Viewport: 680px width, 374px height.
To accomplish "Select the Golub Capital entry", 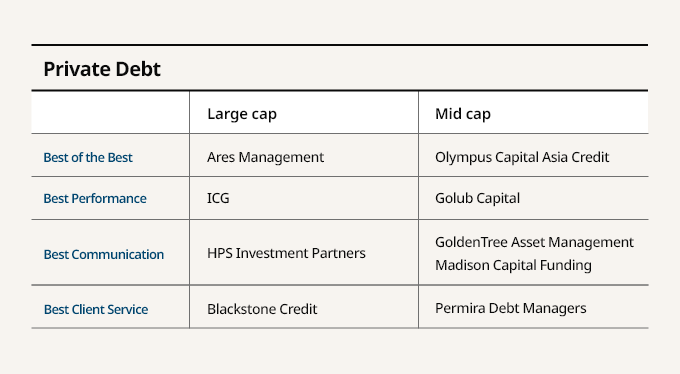I will 477,198.
